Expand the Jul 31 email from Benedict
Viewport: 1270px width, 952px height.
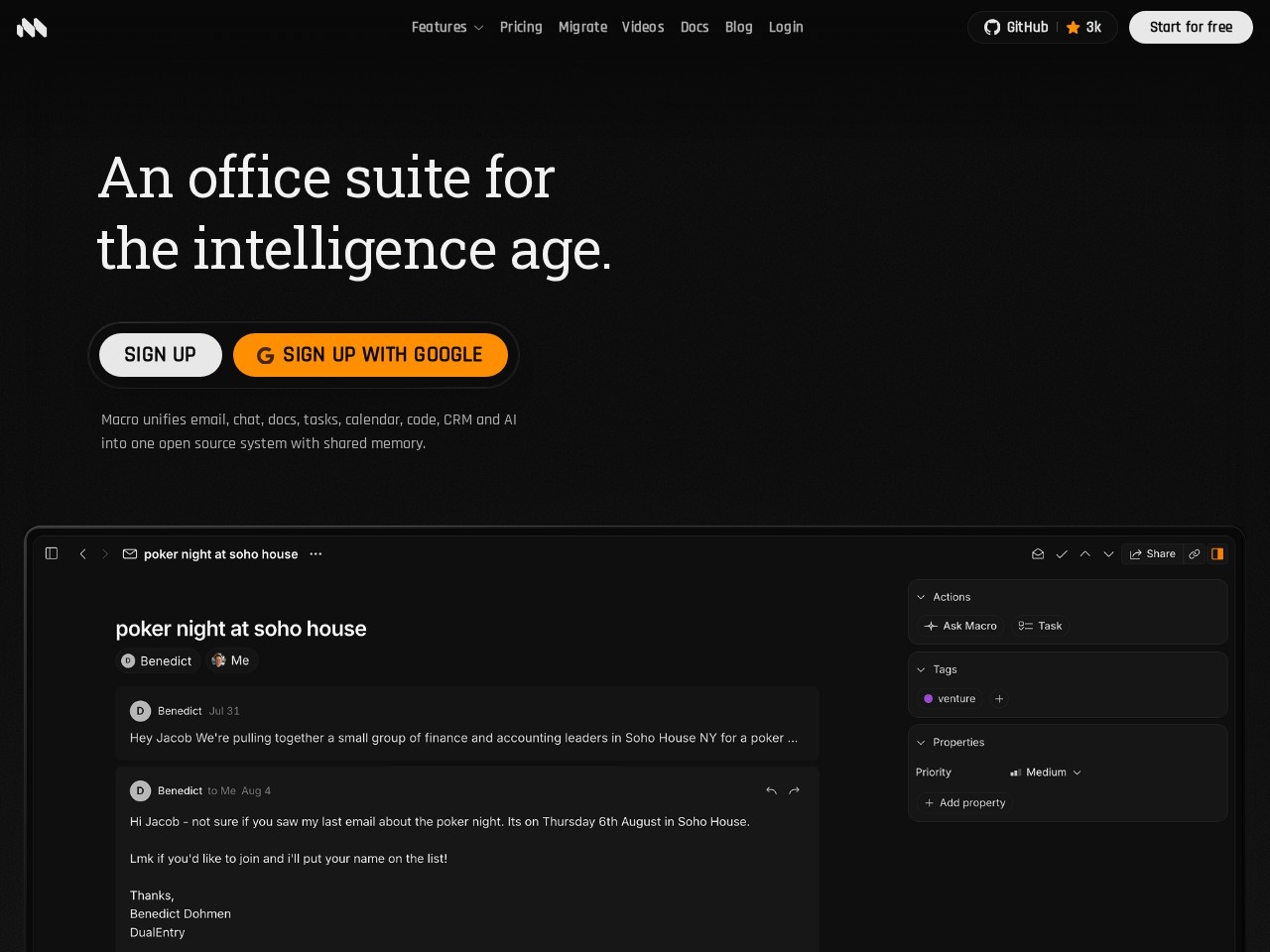point(467,724)
